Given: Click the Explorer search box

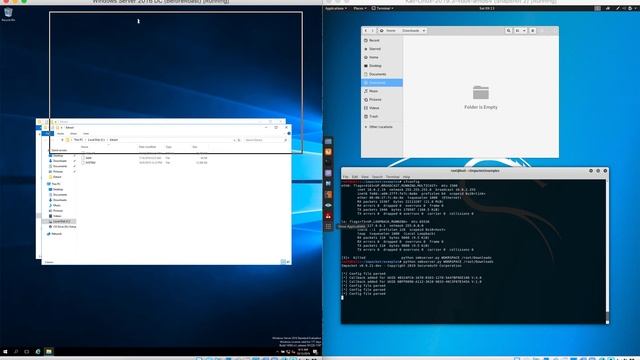Looking at the screenshot, I should 265,140.
